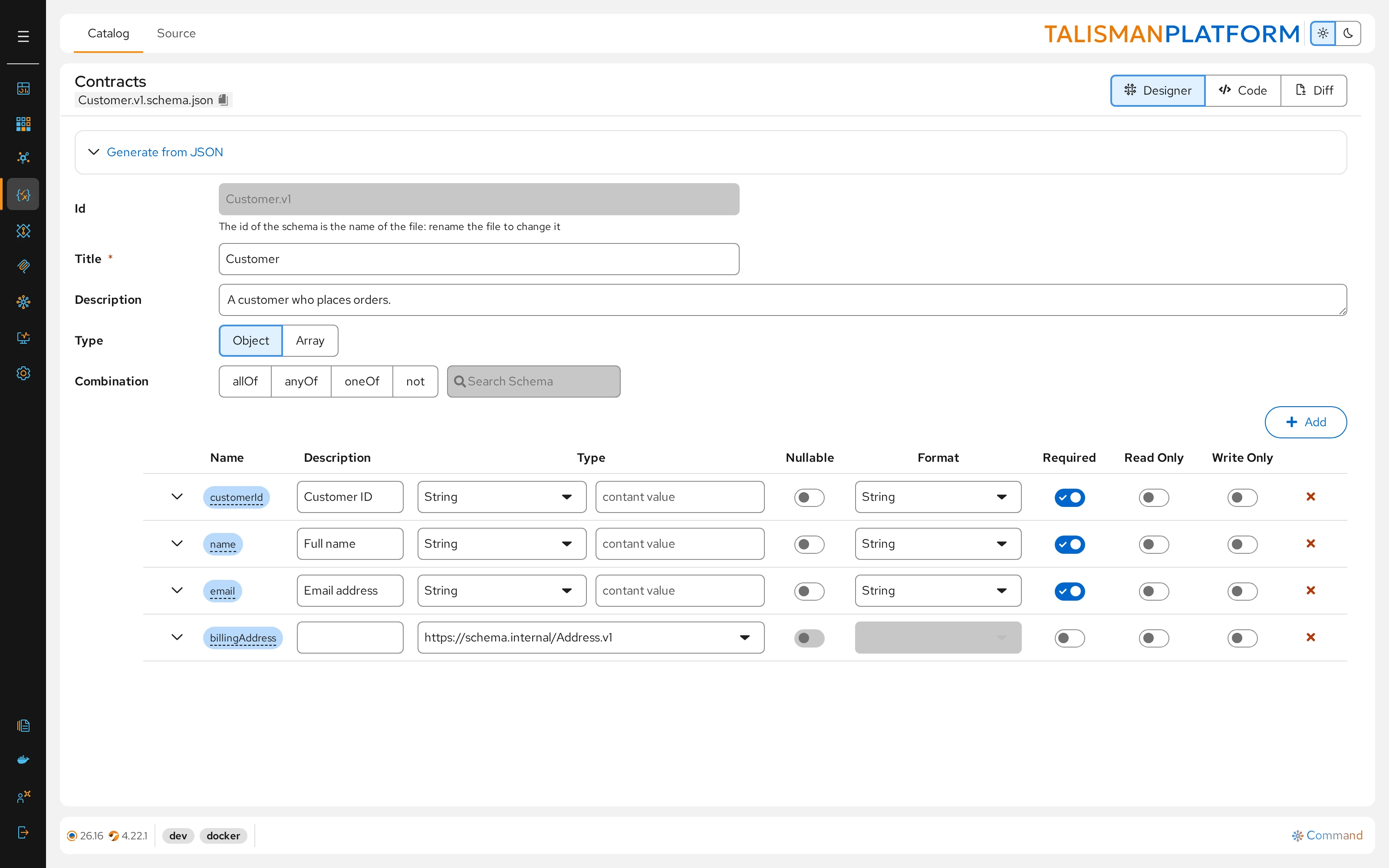Screen dimensions: 1389x868
Task: Click the Add property button
Action: coord(1306,422)
